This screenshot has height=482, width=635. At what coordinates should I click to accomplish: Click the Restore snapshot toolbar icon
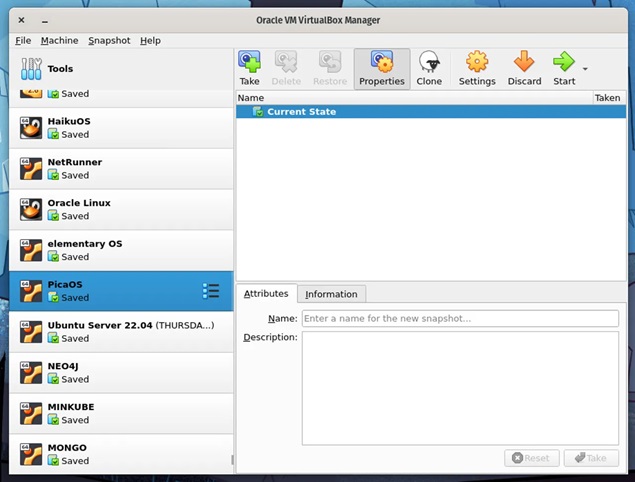[330, 62]
